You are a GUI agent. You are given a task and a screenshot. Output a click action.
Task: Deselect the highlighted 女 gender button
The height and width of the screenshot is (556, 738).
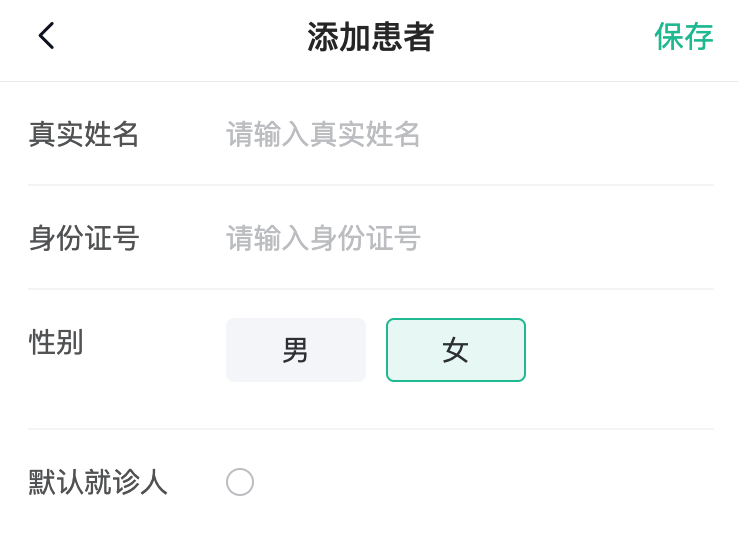pyautogui.click(x=456, y=350)
